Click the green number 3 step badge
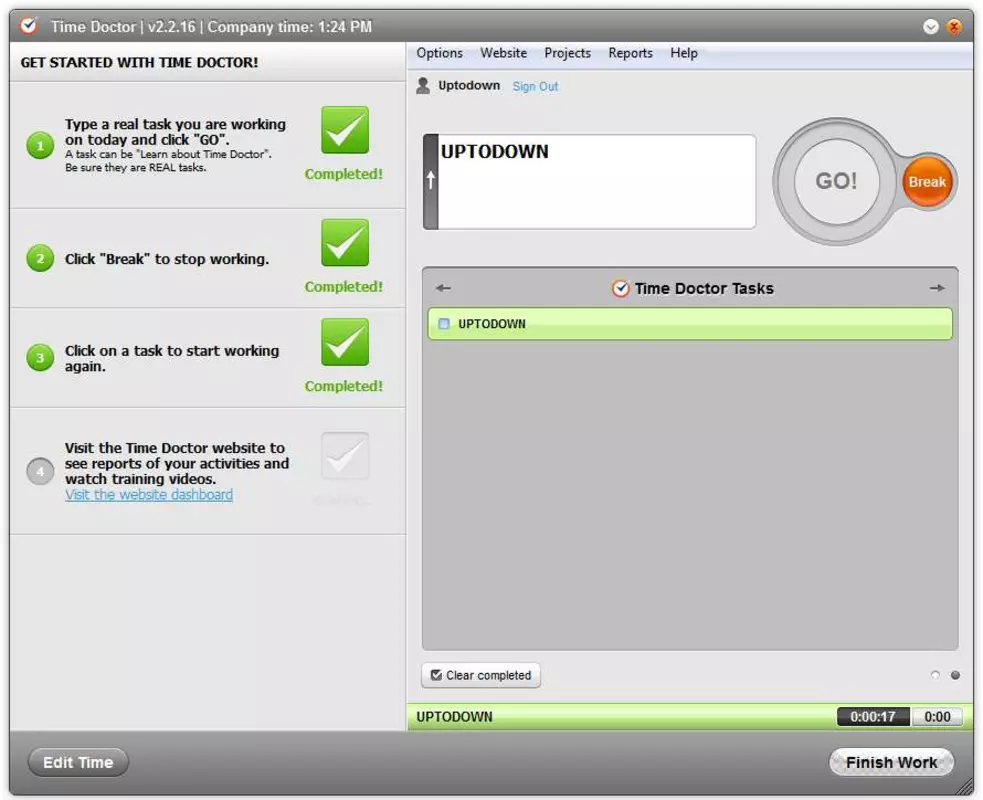The height and width of the screenshot is (800, 983). point(40,357)
